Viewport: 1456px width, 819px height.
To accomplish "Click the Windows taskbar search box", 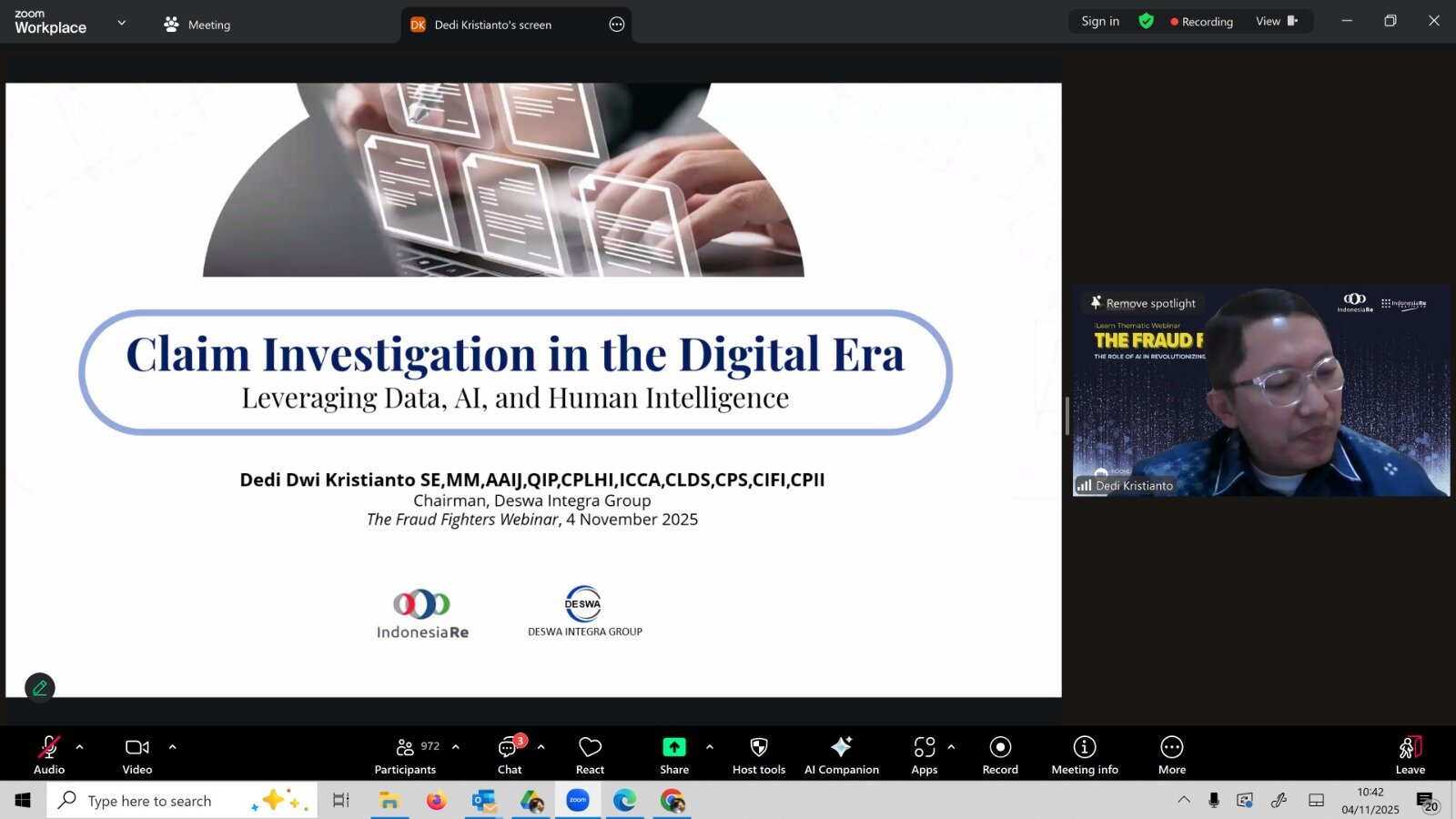I will (150, 801).
